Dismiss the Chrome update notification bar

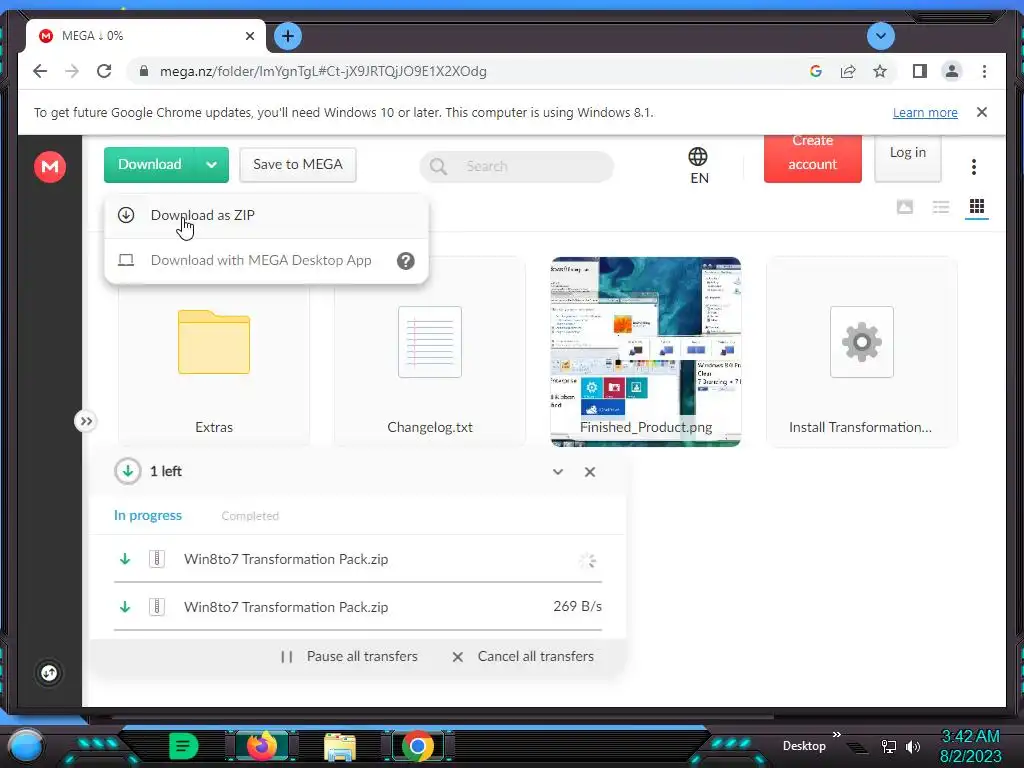click(982, 112)
